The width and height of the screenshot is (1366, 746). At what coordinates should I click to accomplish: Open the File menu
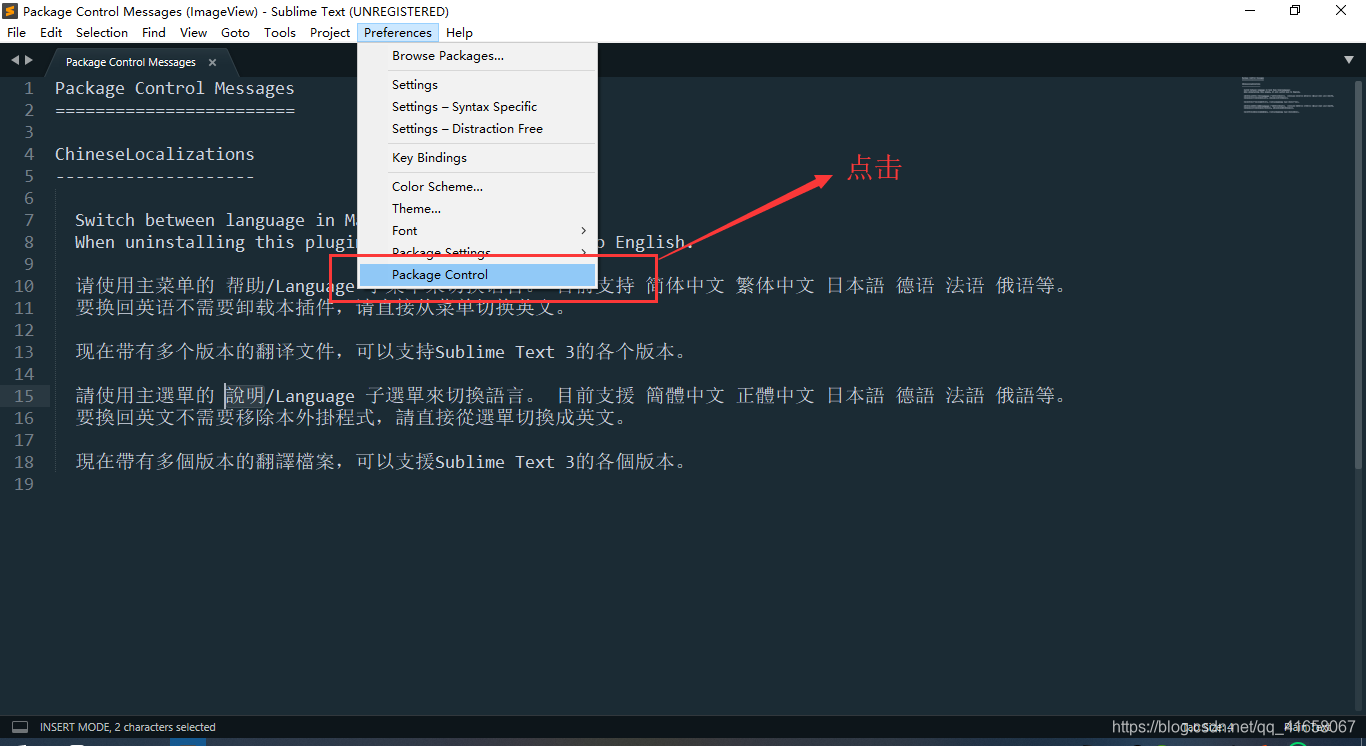click(17, 32)
